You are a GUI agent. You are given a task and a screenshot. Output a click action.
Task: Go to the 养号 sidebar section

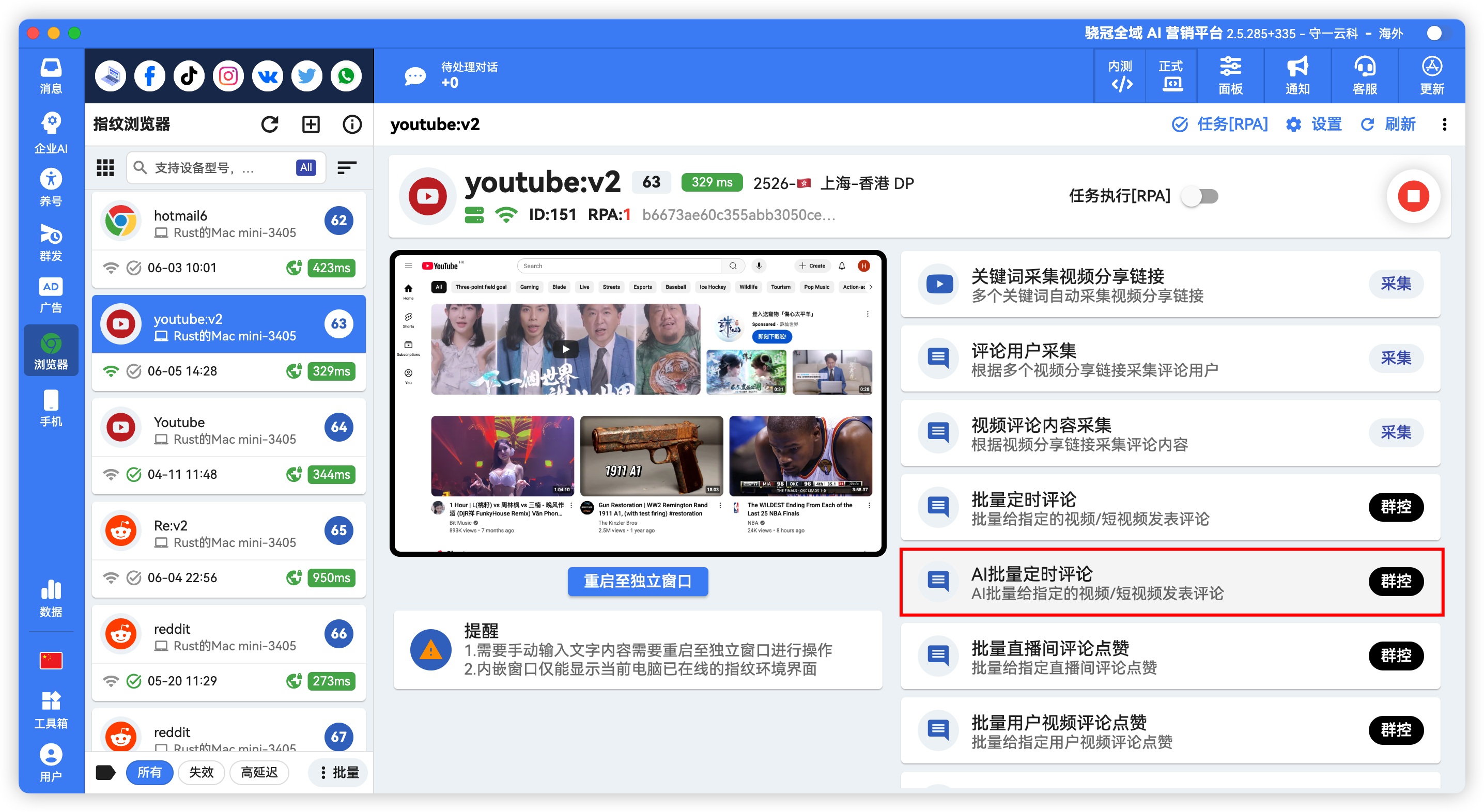point(51,188)
